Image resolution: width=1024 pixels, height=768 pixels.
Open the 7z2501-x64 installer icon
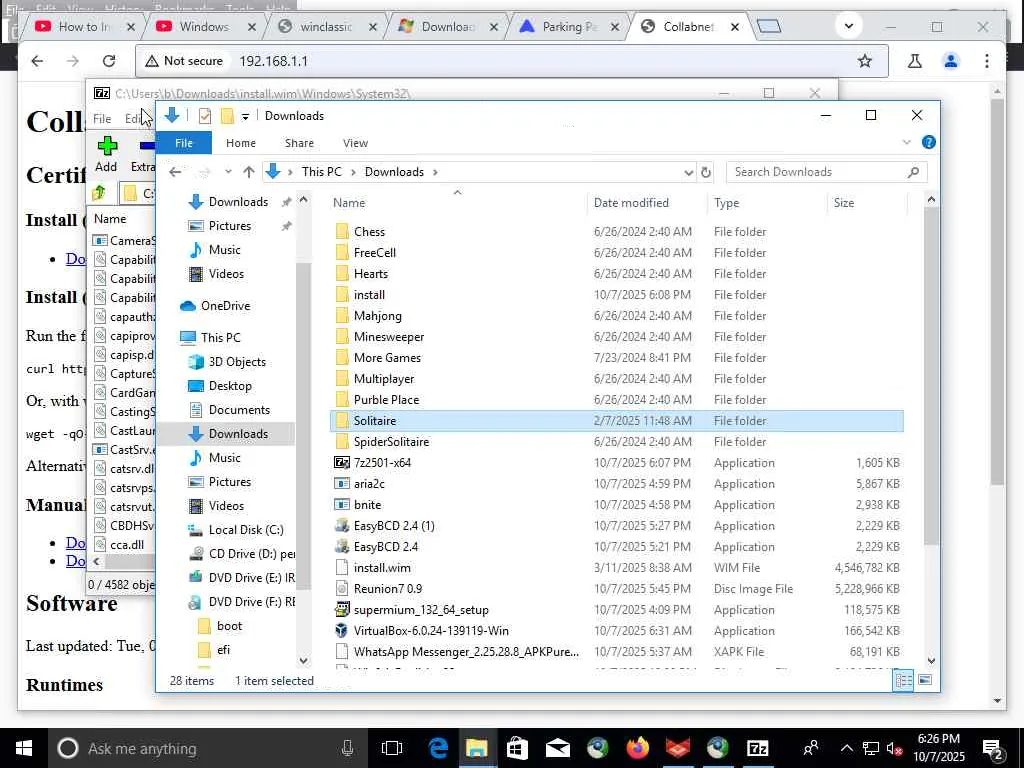[x=342, y=463]
